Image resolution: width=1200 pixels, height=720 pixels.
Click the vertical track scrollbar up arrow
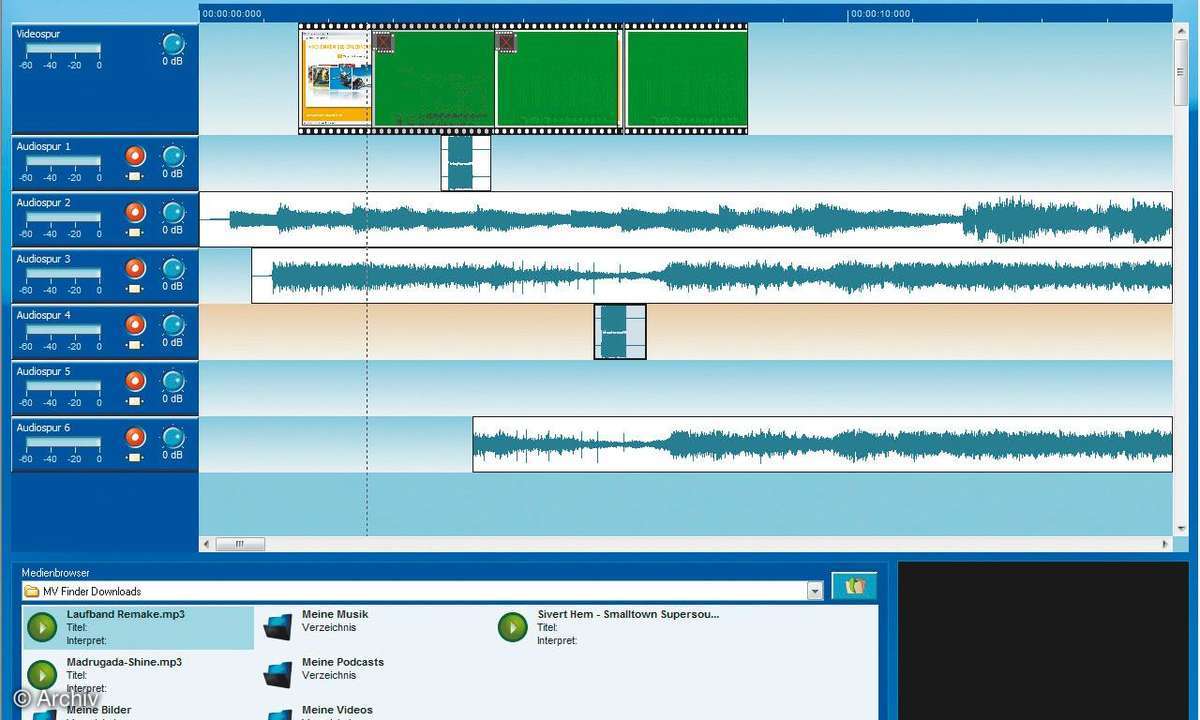coord(1181,30)
